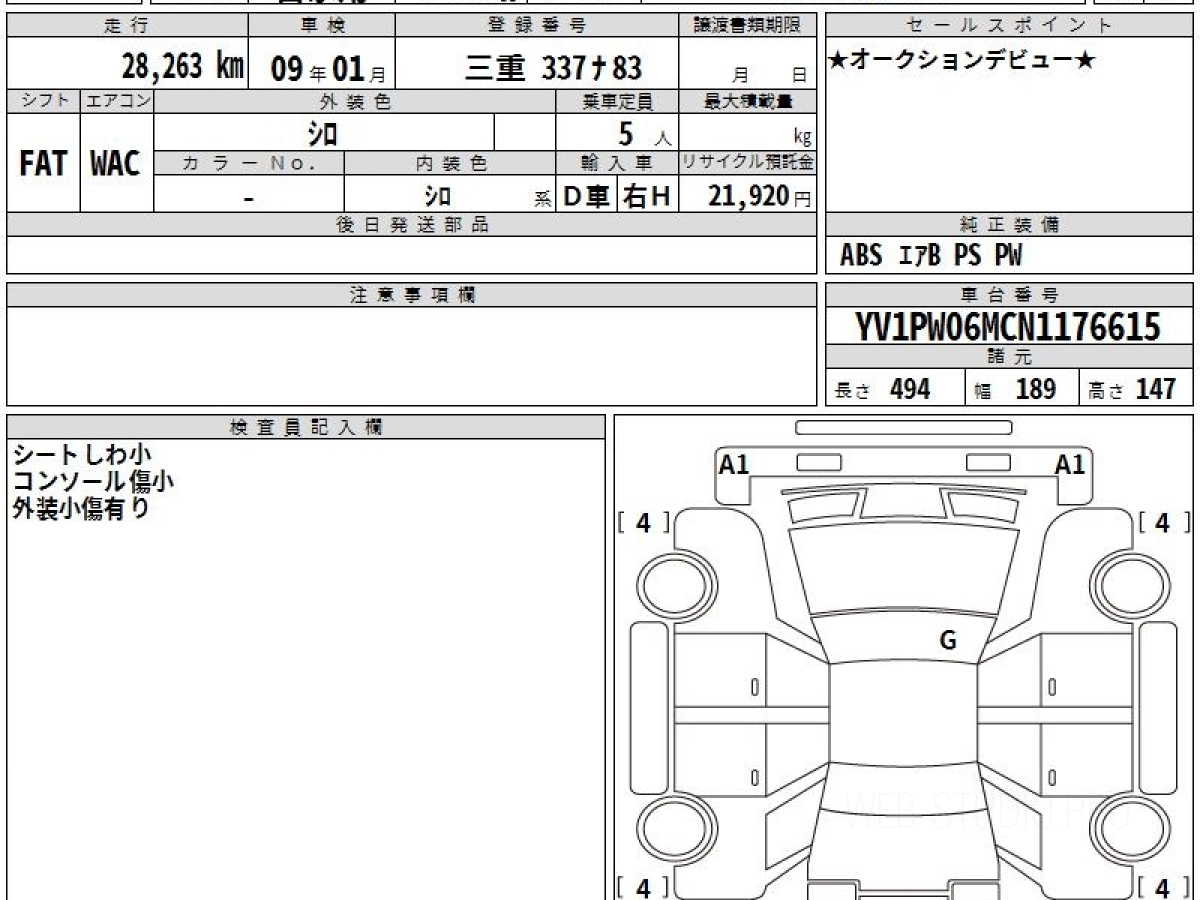
Task: Click the G damage mark on the diagram
Action: coord(947,641)
